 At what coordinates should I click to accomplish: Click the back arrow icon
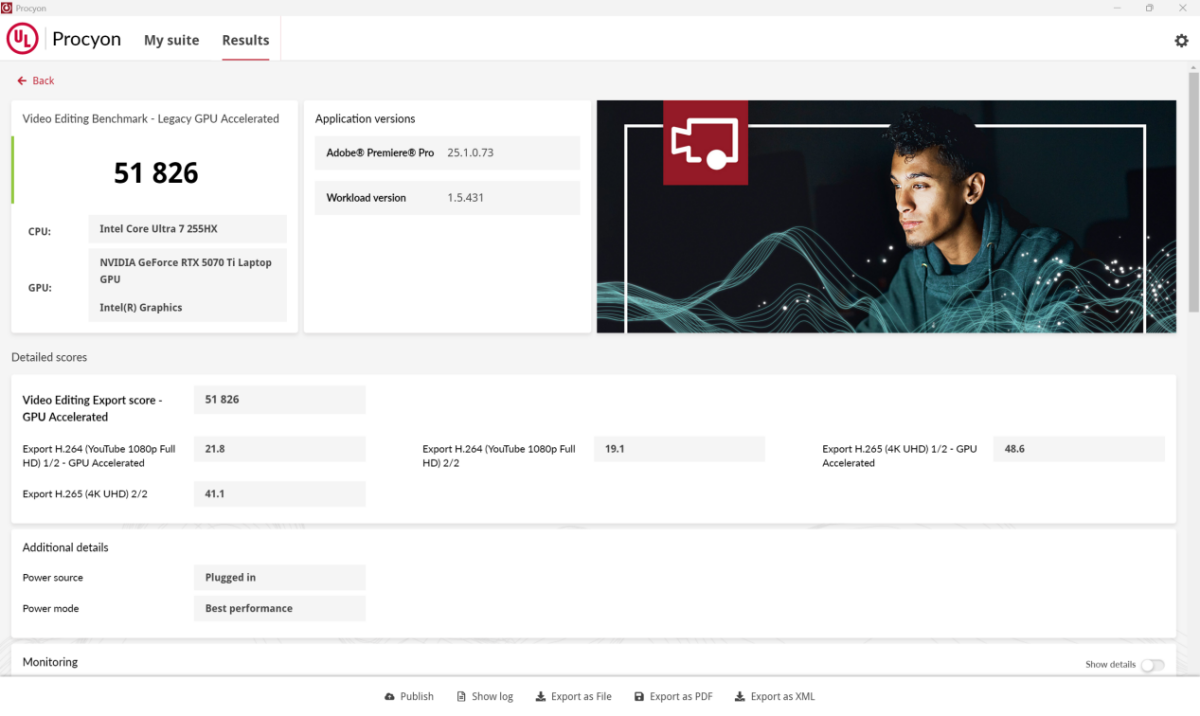(21, 81)
